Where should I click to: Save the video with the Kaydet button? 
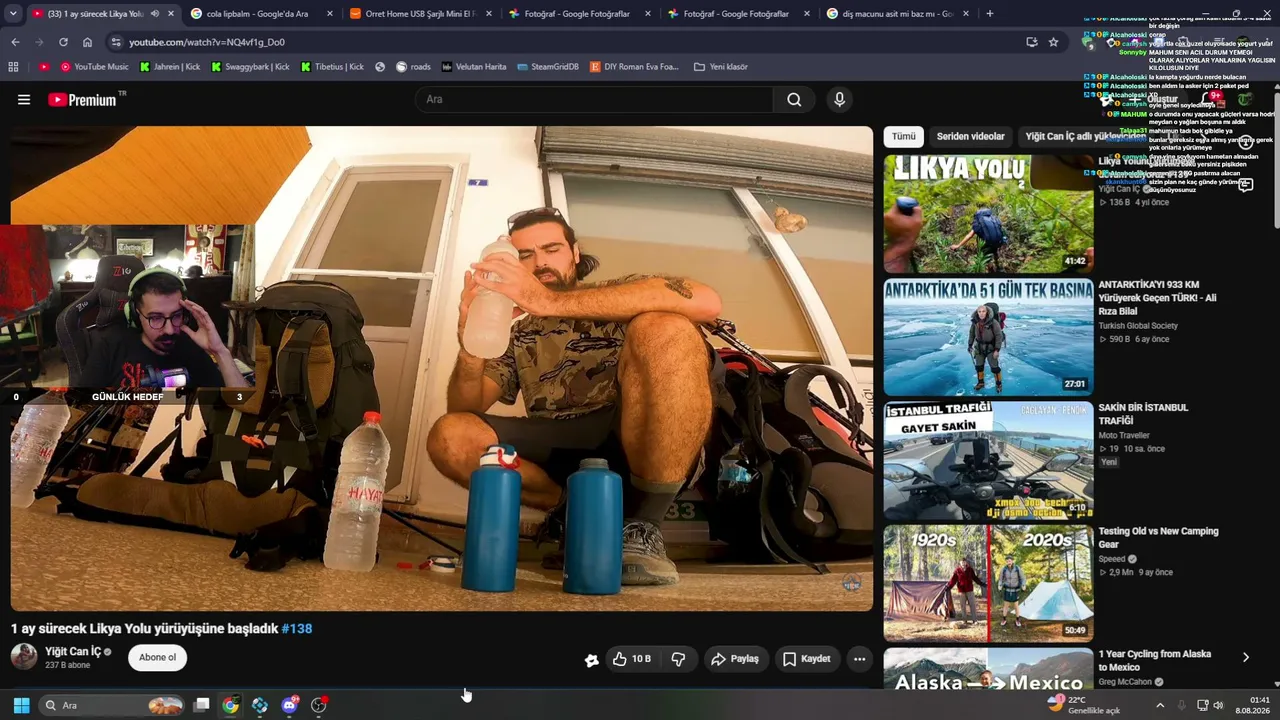pyautogui.click(x=806, y=659)
